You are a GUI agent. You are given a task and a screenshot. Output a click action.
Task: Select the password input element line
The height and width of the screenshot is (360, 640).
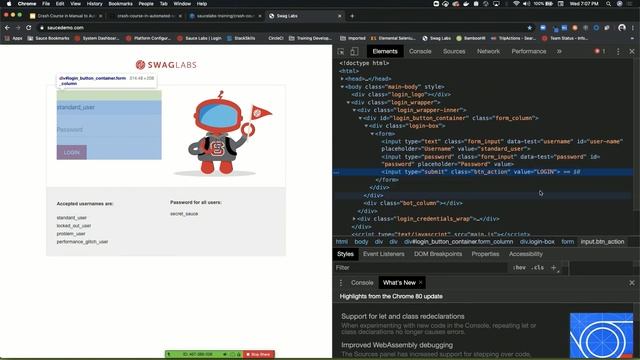pos(490,160)
